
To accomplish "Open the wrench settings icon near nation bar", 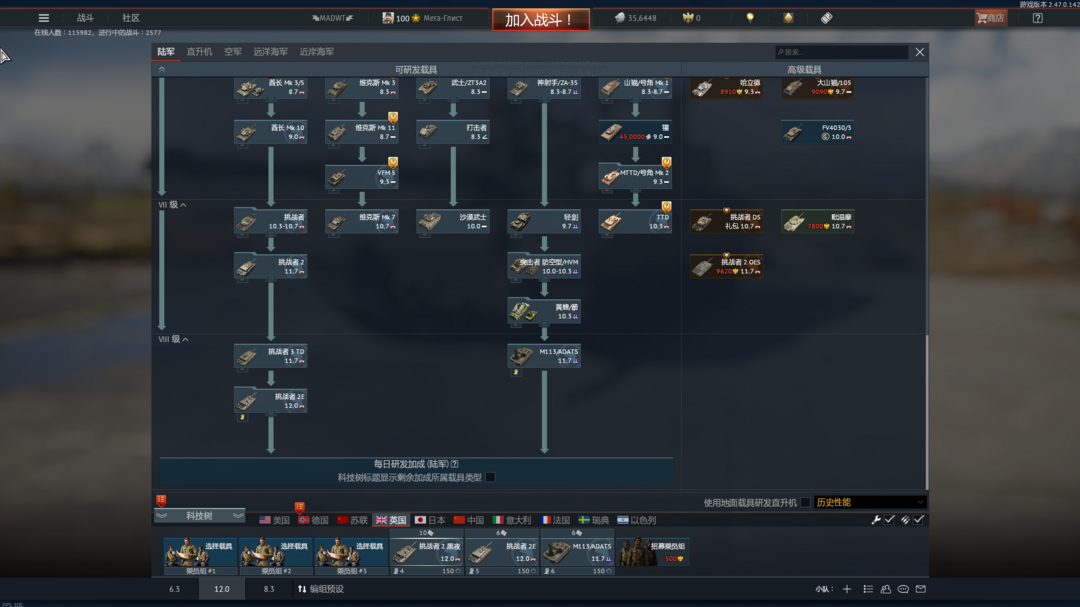I will (x=875, y=519).
